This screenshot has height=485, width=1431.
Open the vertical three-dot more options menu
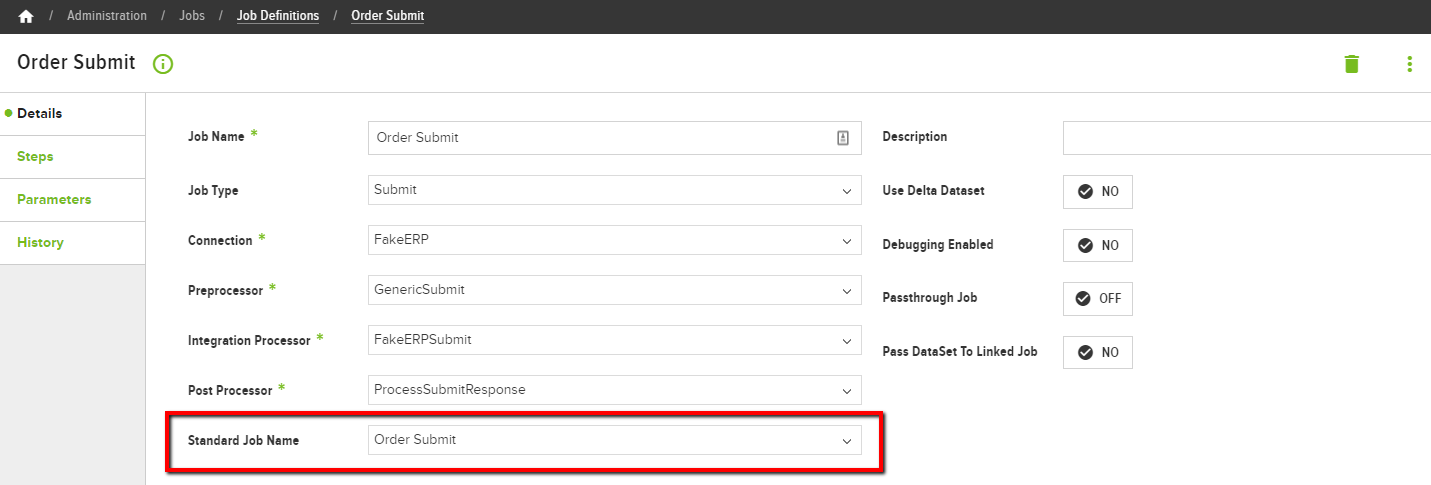point(1409,64)
